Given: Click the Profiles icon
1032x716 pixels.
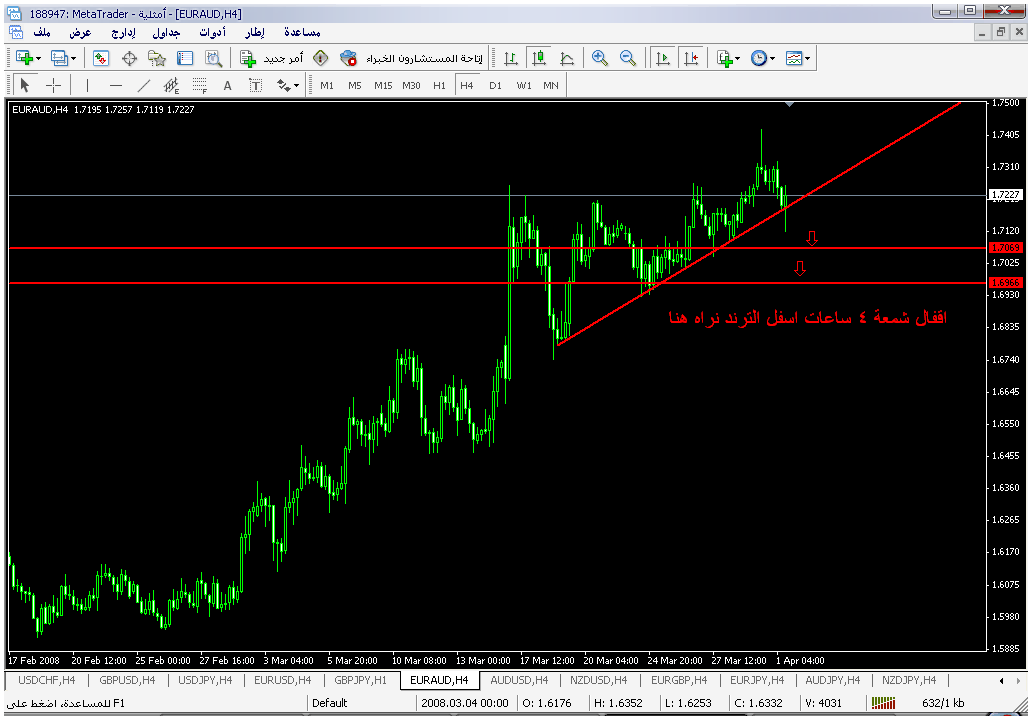Looking at the screenshot, I should [59, 58].
